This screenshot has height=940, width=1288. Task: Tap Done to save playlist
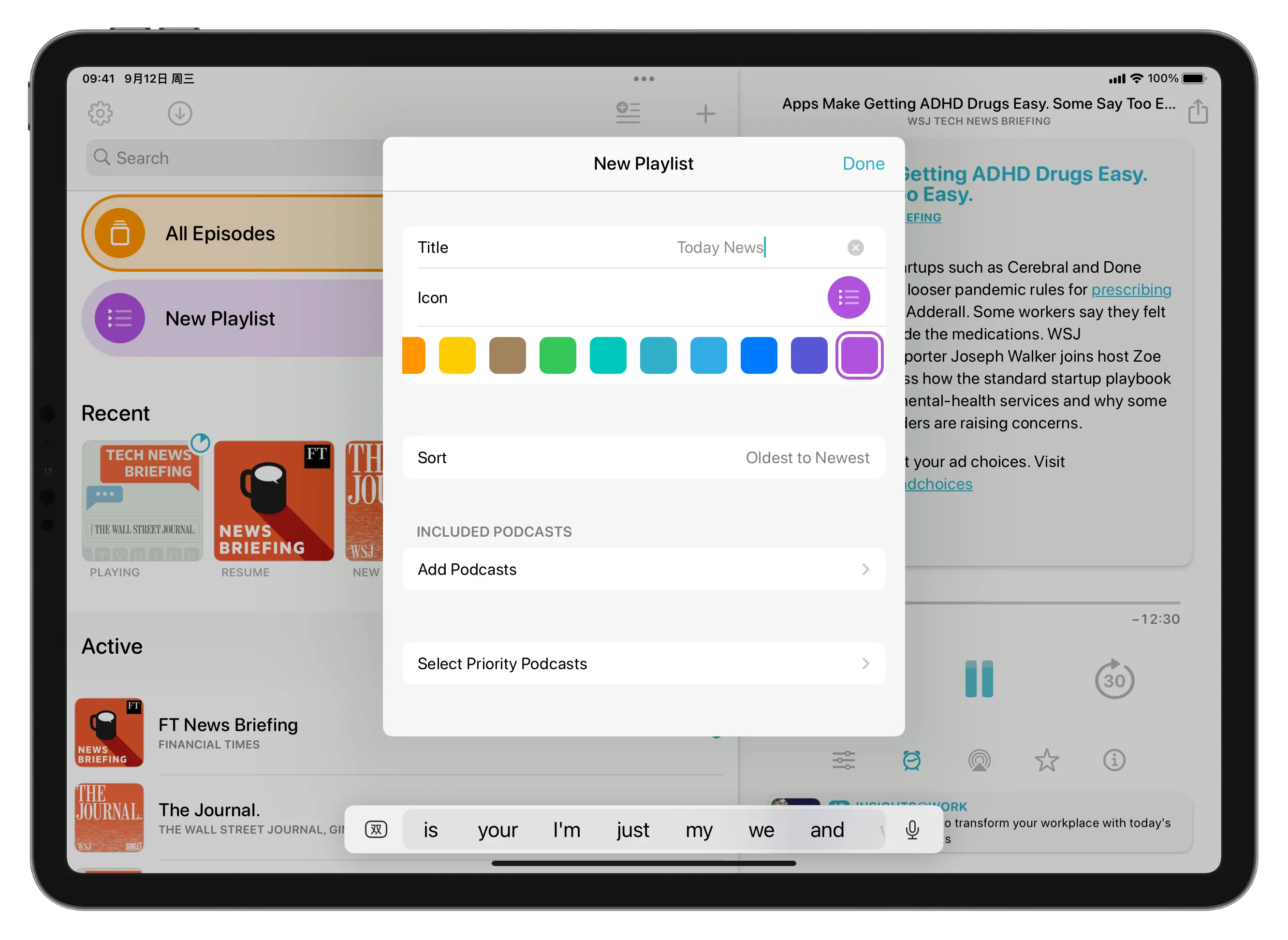pyautogui.click(x=863, y=164)
